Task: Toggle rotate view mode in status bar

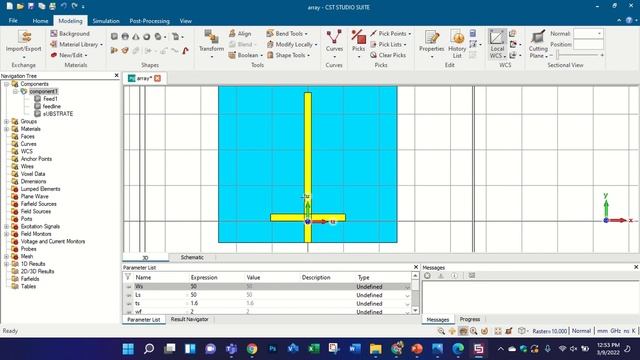Action: [x=463, y=331]
